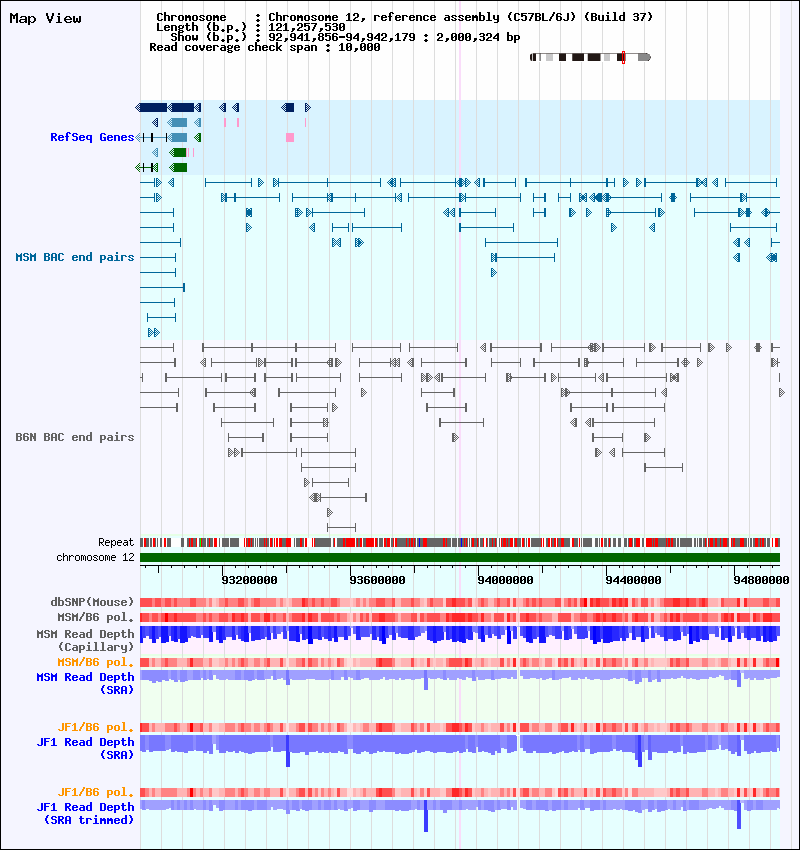Viewport: 800px width, 850px height.
Task: Select the B6N BAC end pairs label
Action: pyautogui.click(x=75, y=437)
